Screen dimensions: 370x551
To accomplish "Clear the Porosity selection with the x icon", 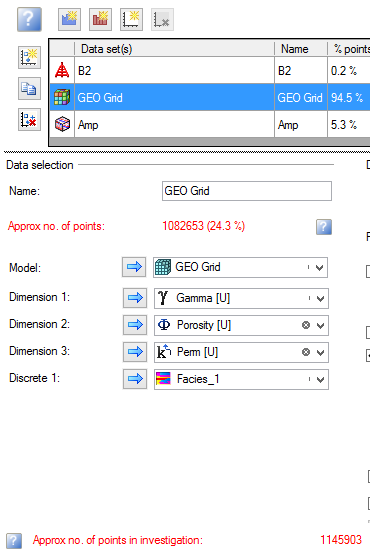I will [x=306, y=325].
